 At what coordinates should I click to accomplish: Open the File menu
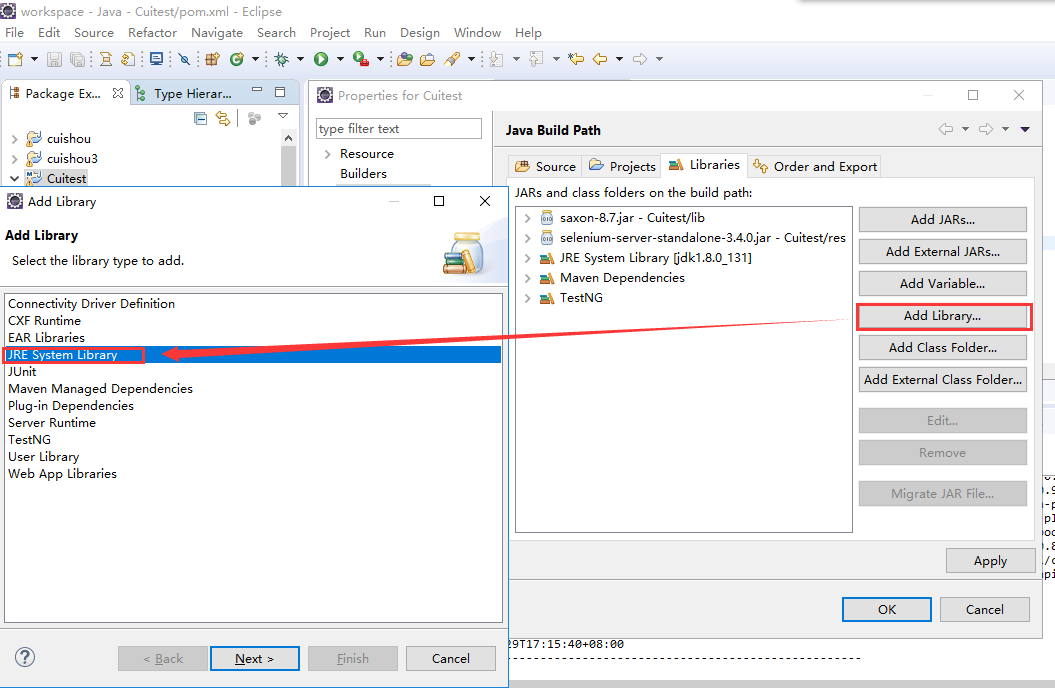(x=14, y=32)
